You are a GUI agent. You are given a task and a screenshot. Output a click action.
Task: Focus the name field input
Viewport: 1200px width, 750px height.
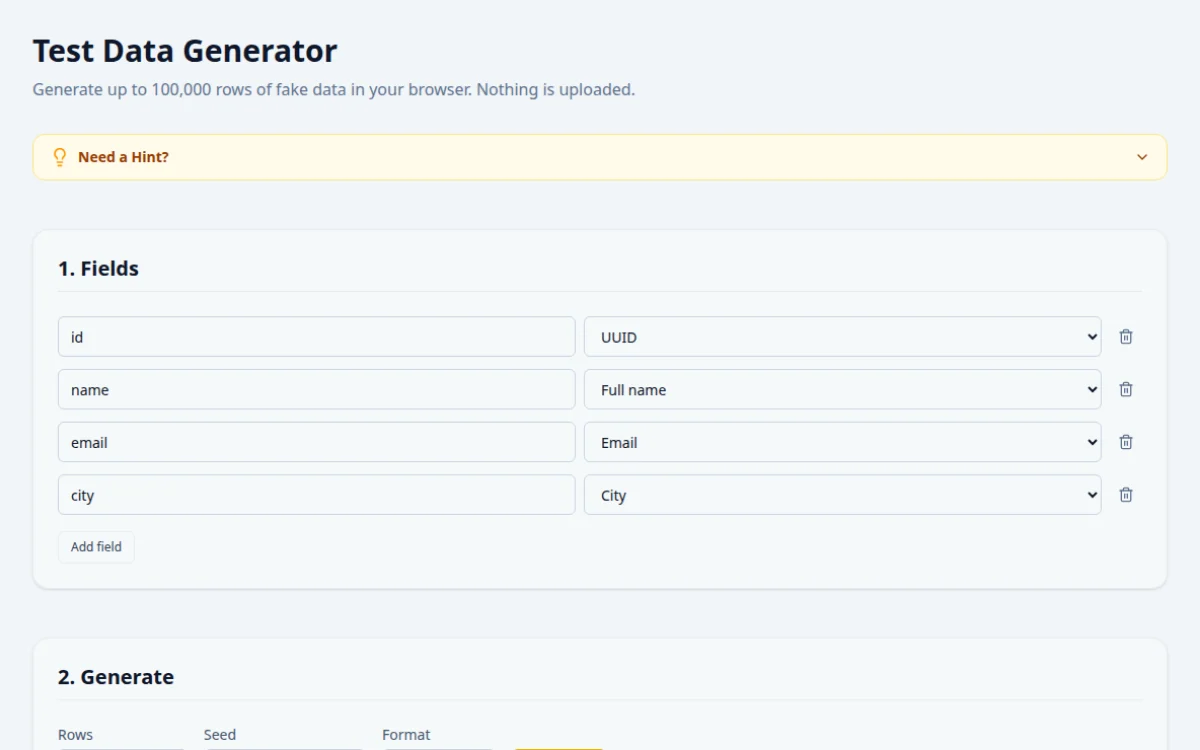pyautogui.click(x=317, y=389)
